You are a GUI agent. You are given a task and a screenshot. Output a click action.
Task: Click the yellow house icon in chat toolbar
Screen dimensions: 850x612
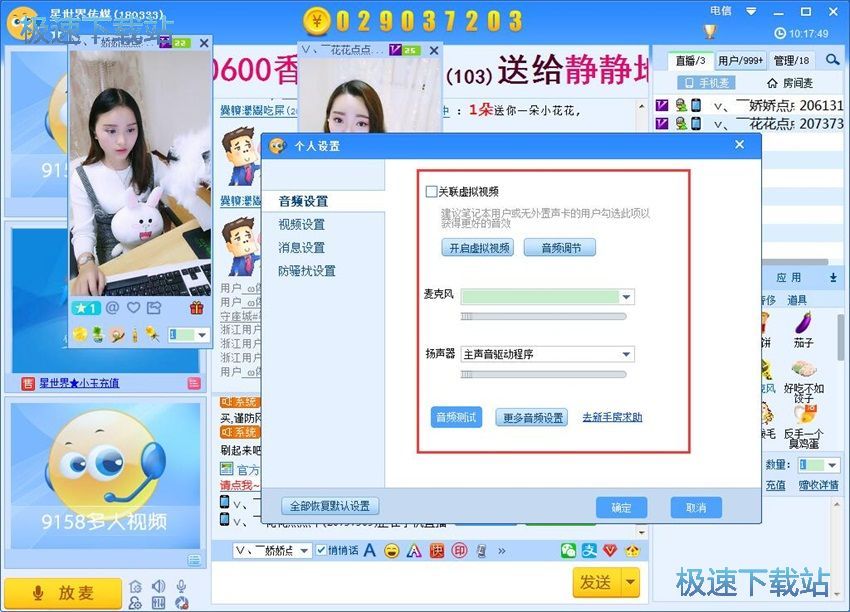tap(632, 551)
